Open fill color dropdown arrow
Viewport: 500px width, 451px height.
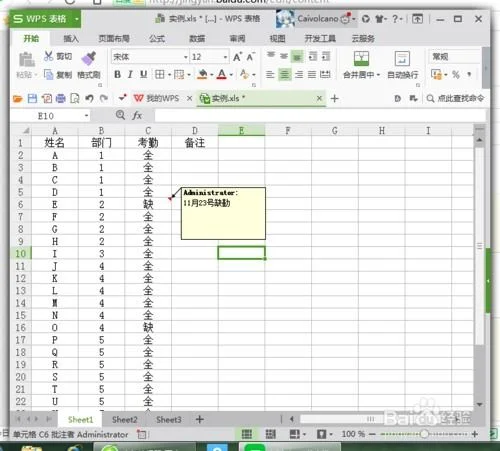click(212, 75)
